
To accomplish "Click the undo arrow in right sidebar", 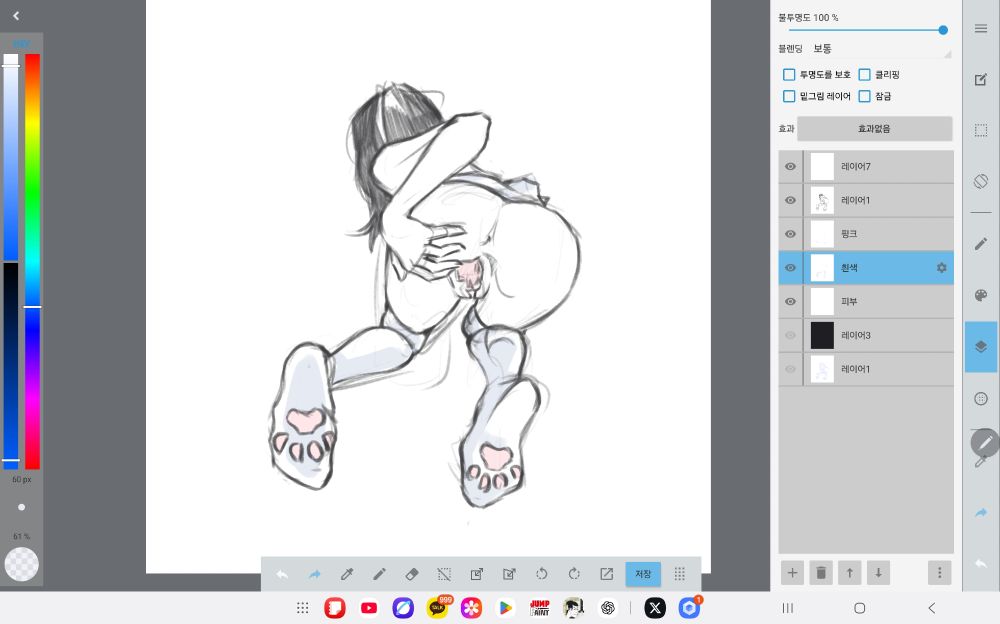I will [981, 563].
